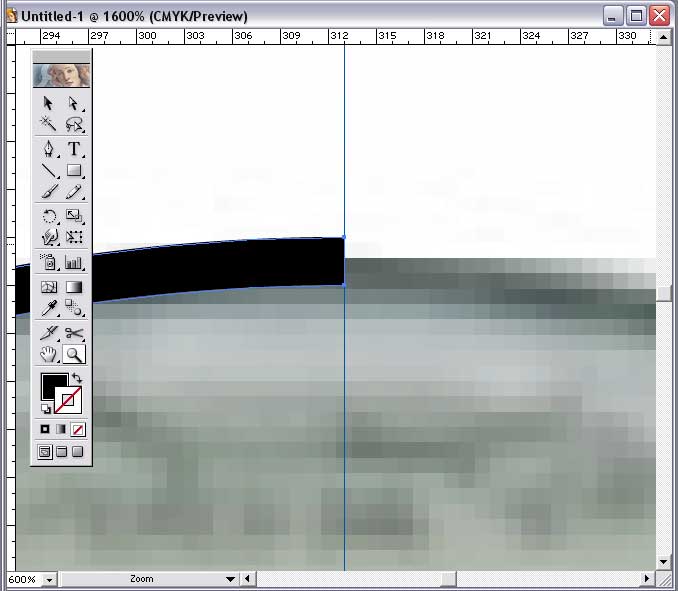678x591 pixels.
Task: Switch to the Hand tool
Action: (48, 355)
